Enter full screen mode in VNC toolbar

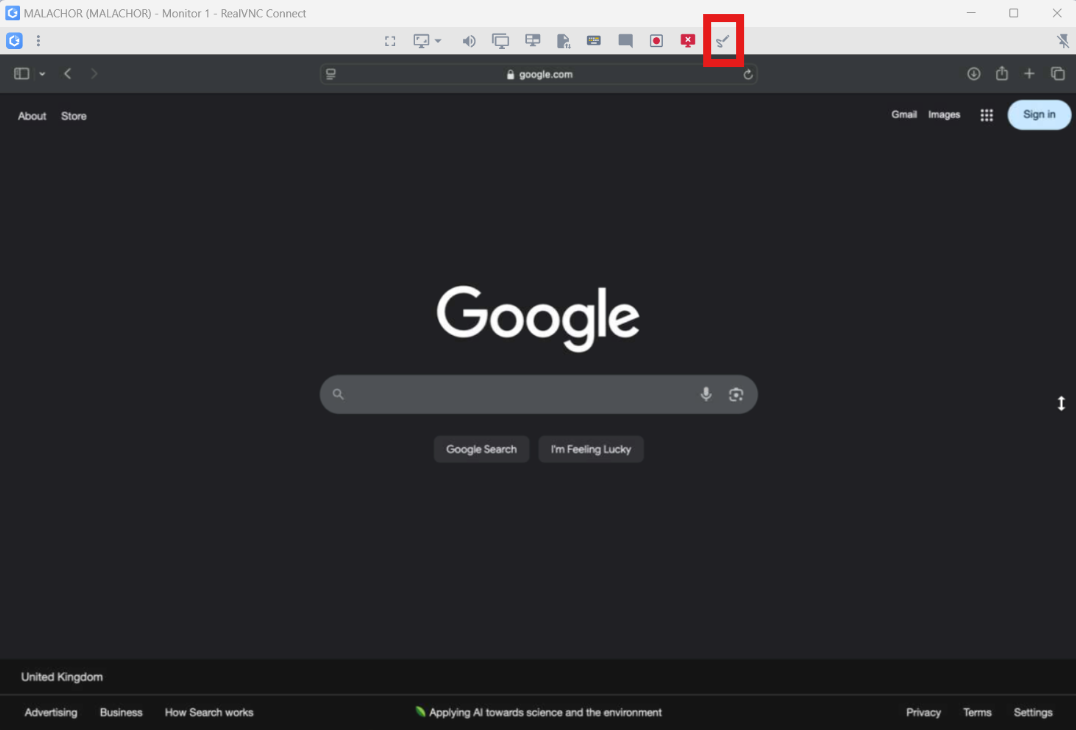coord(390,41)
